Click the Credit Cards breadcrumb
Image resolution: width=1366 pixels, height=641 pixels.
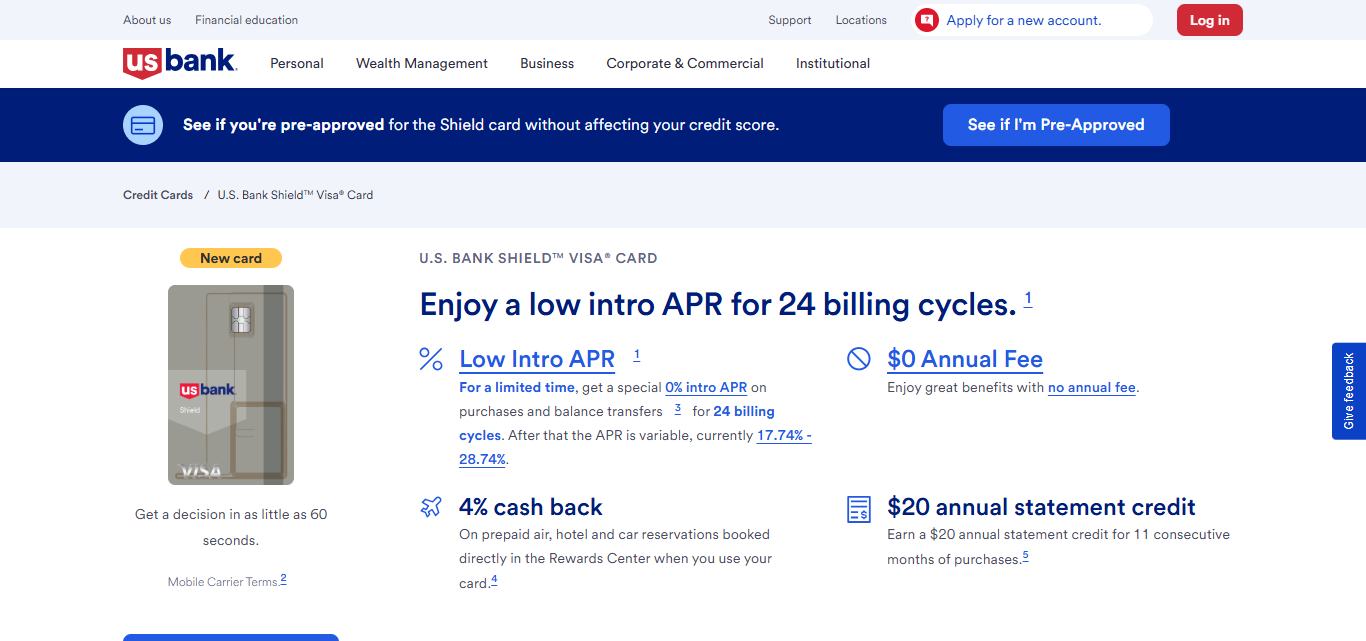158,195
